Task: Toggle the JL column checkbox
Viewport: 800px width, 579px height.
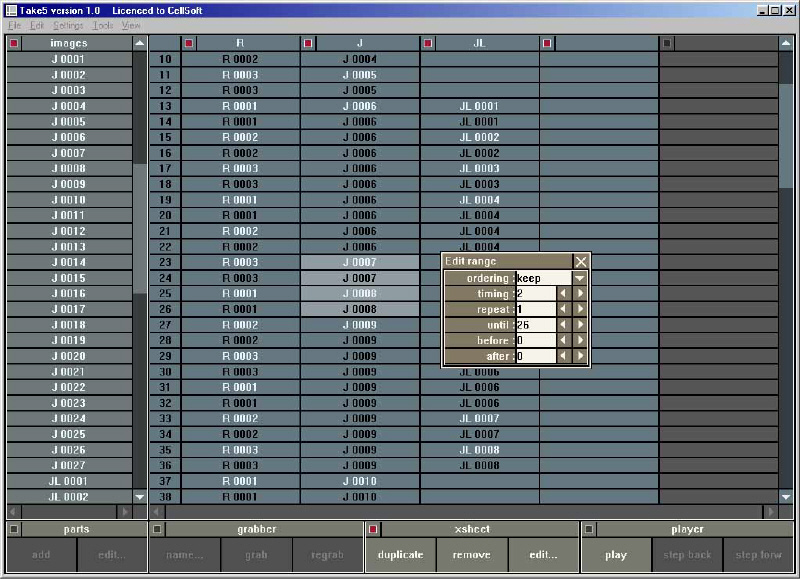Action: 428,43
